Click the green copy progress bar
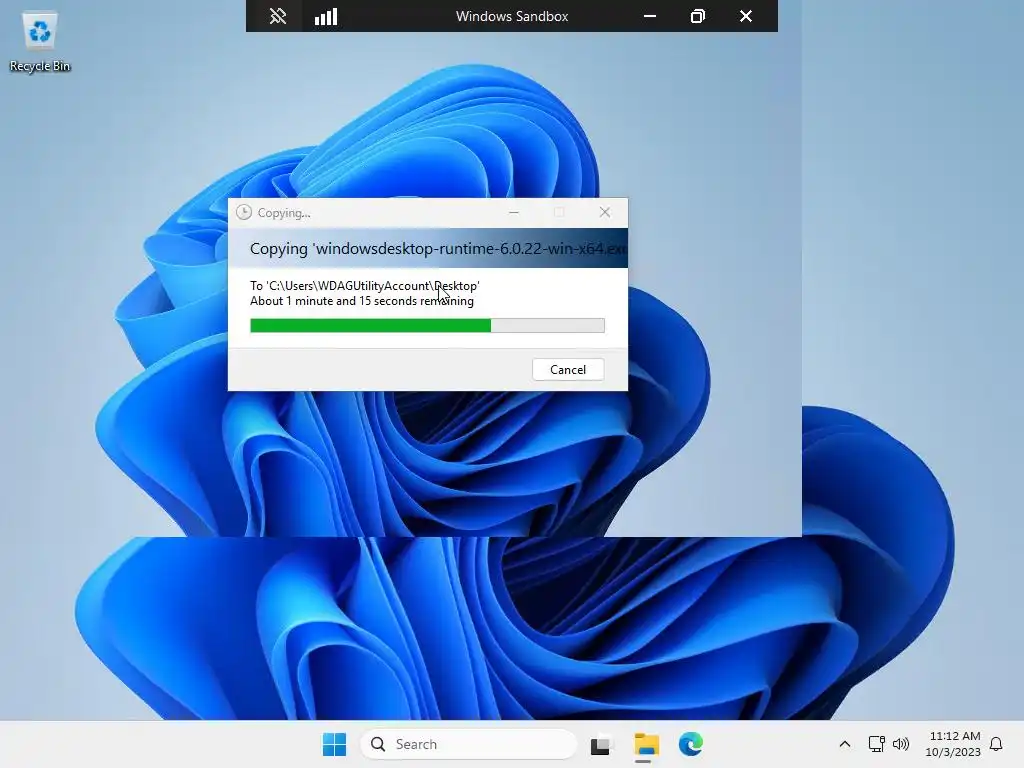The height and width of the screenshot is (768, 1024). click(427, 325)
